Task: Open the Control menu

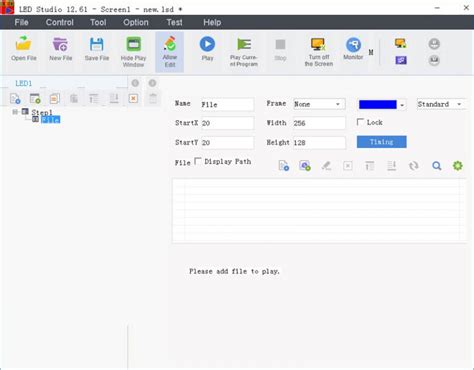Action: coord(60,22)
